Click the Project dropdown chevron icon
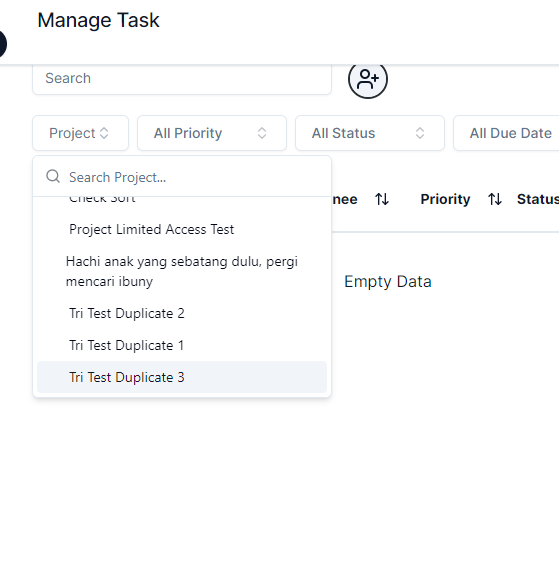 click(104, 133)
